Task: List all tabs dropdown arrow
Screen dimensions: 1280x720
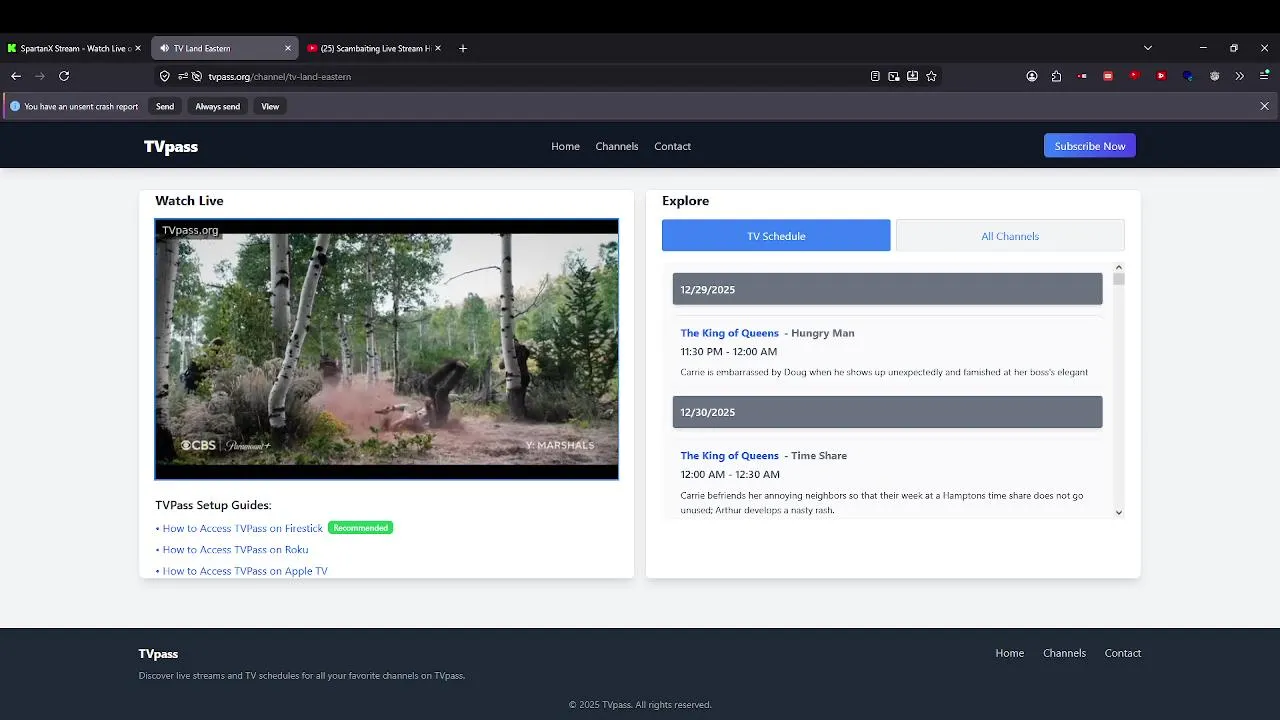Action: pos(1148,48)
